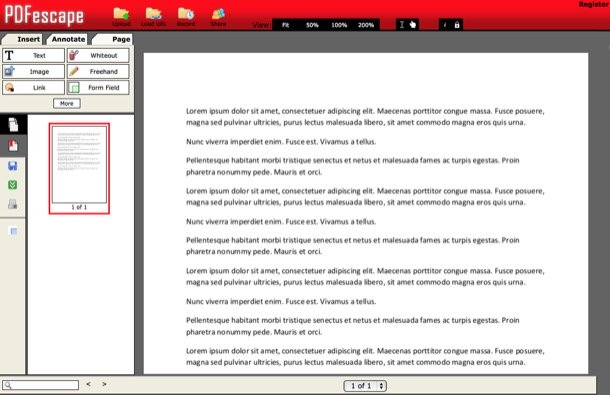The image size is (610, 395).
Task: Show the page thumbnails sidebar icon
Action: (x=13, y=125)
